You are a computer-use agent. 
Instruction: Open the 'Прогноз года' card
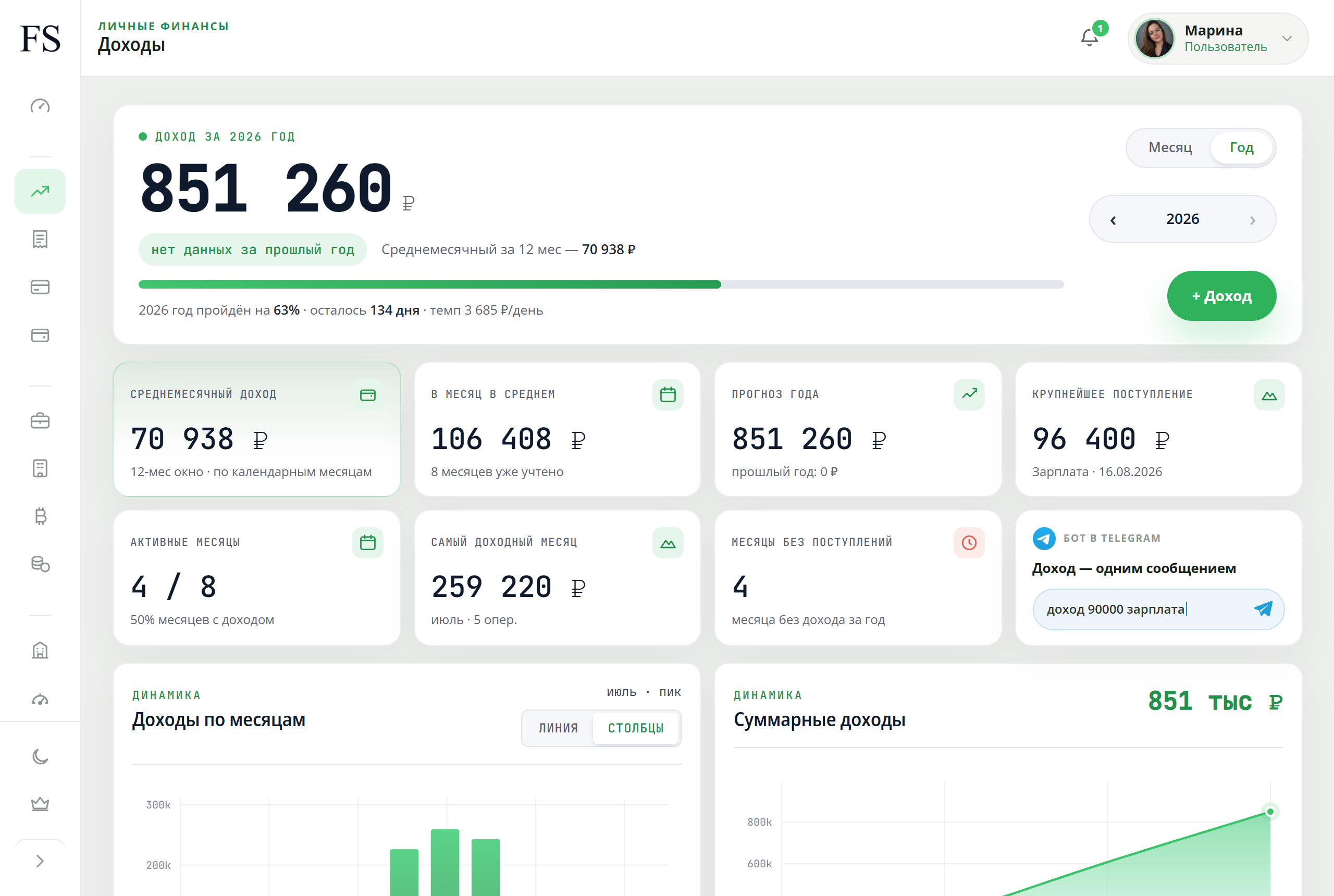tap(857, 429)
